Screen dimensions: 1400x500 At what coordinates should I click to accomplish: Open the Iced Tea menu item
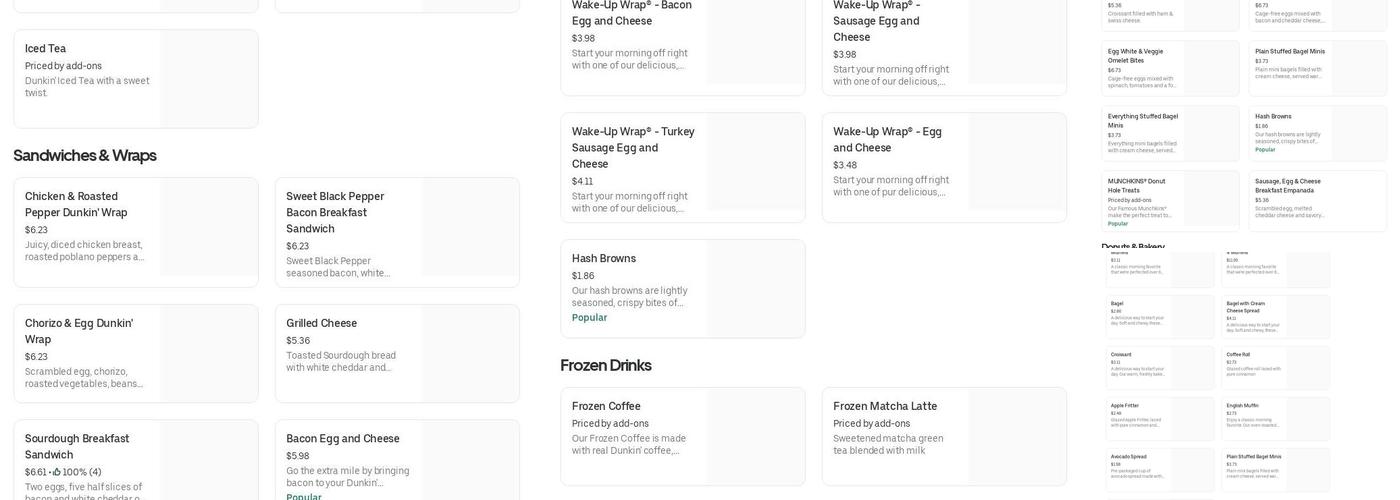click(135, 79)
